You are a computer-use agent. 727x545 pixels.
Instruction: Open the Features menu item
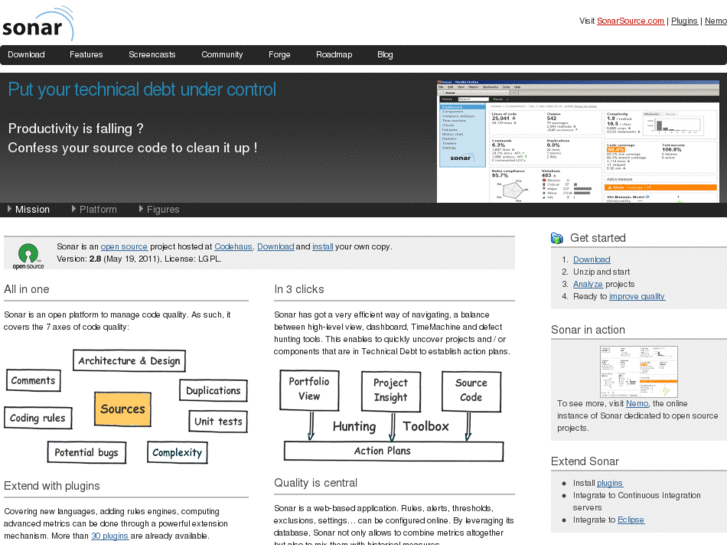86,55
